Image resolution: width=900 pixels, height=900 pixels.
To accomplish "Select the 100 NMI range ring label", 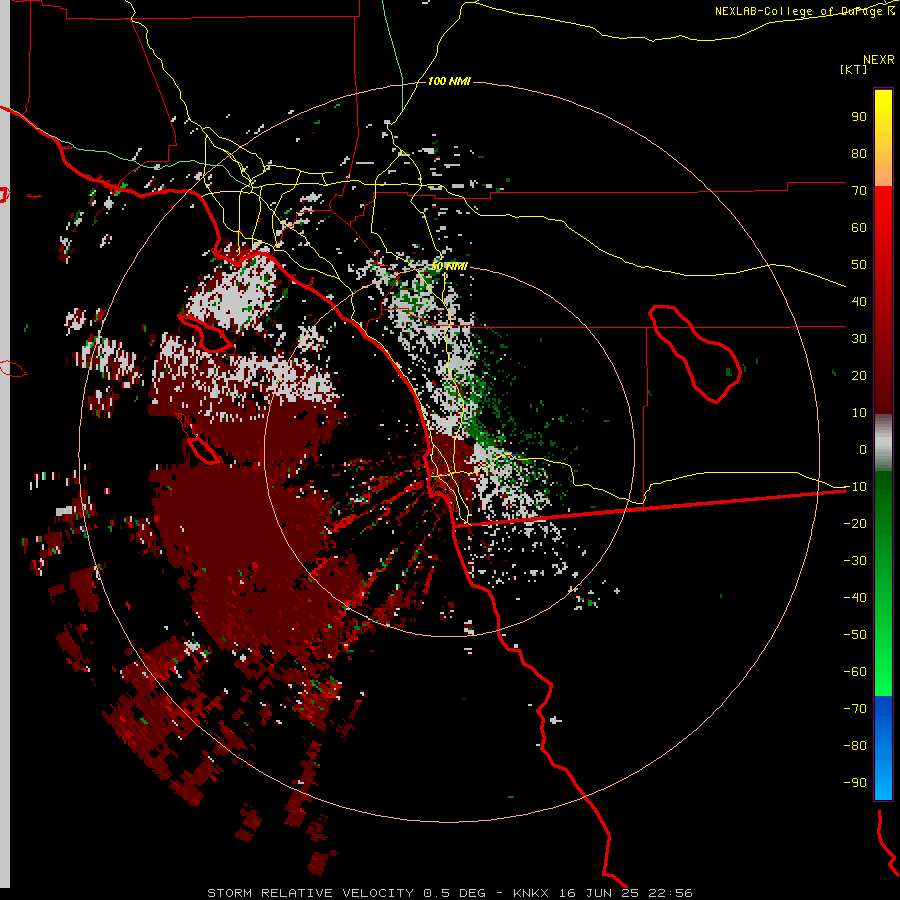I will click(x=449, y=82).
